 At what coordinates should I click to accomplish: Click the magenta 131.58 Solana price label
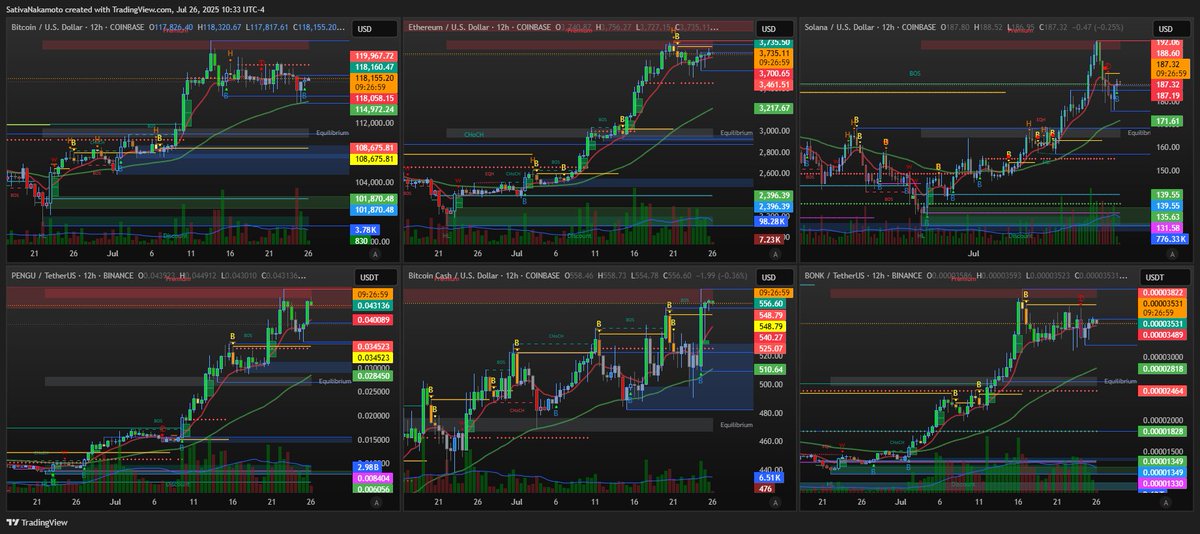(1165, 228)
